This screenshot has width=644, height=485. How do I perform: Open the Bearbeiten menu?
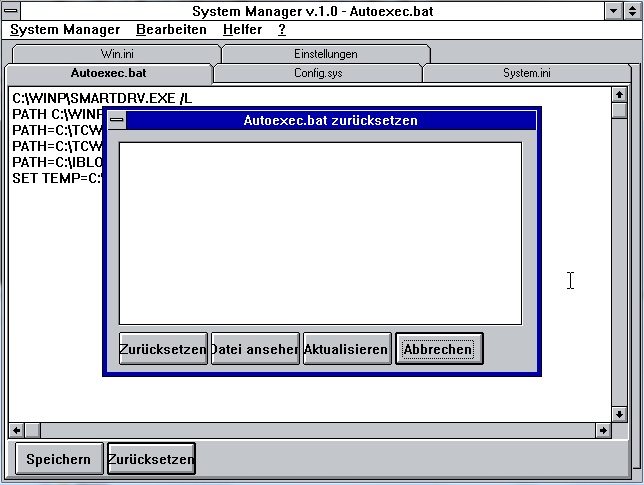point(171,30)
